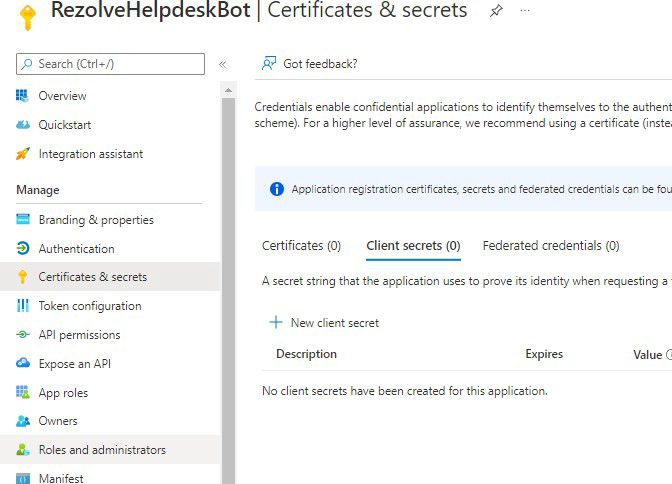Click the Integration assistant rocket icon
This screenshot has width=672, height=484.
click(x=23, y=153)
